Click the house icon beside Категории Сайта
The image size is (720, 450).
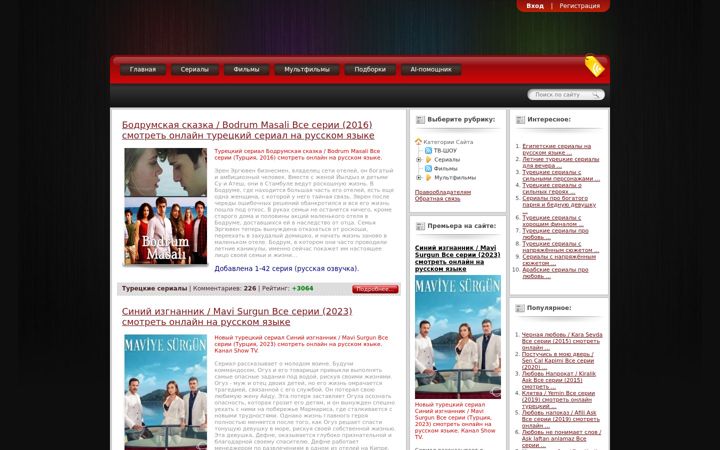[418, 142]
